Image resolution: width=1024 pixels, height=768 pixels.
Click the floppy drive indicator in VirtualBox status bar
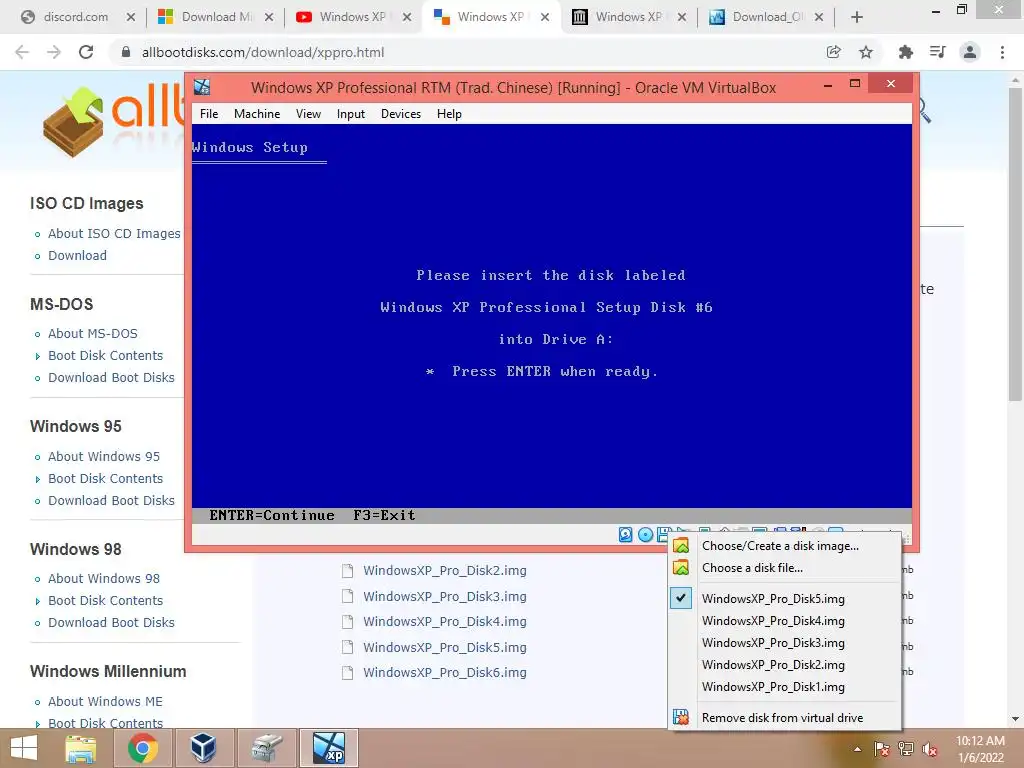click(x=664, y=534)
